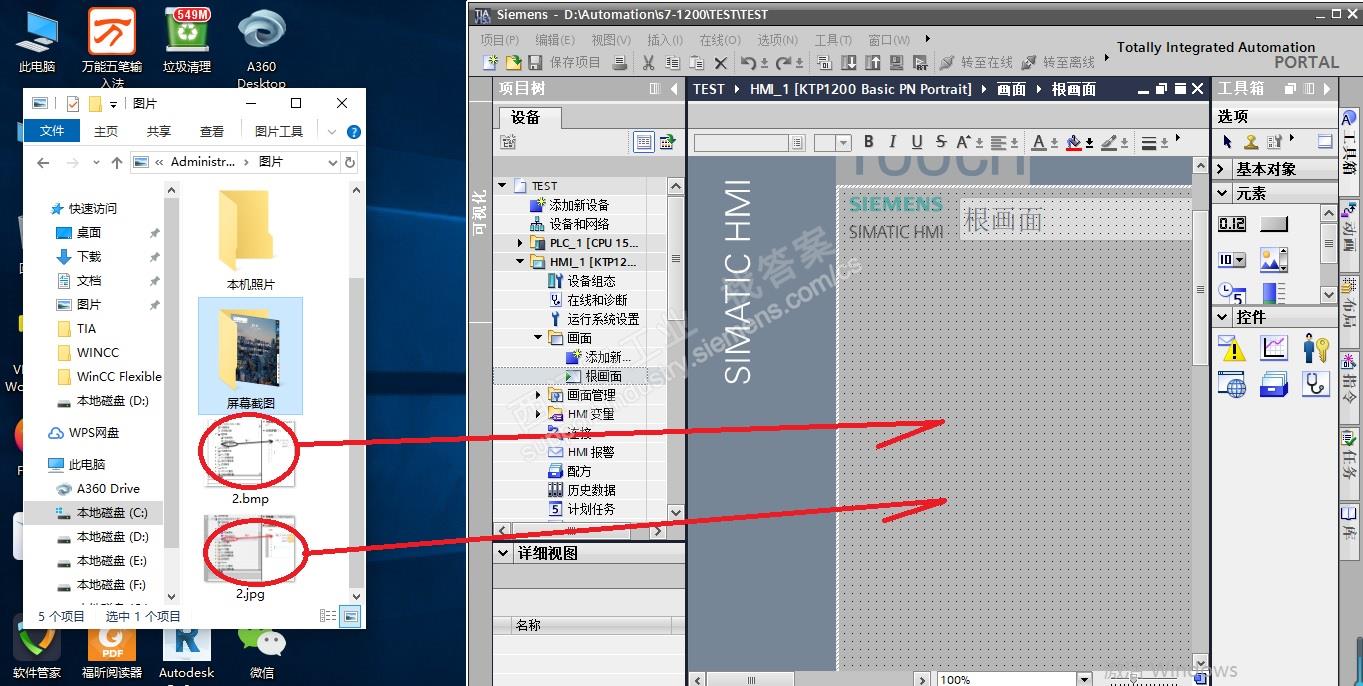This screenshot has height=686, width=1363.
Task: Collapse the 详细视图 panel
Action: point(502,553)
